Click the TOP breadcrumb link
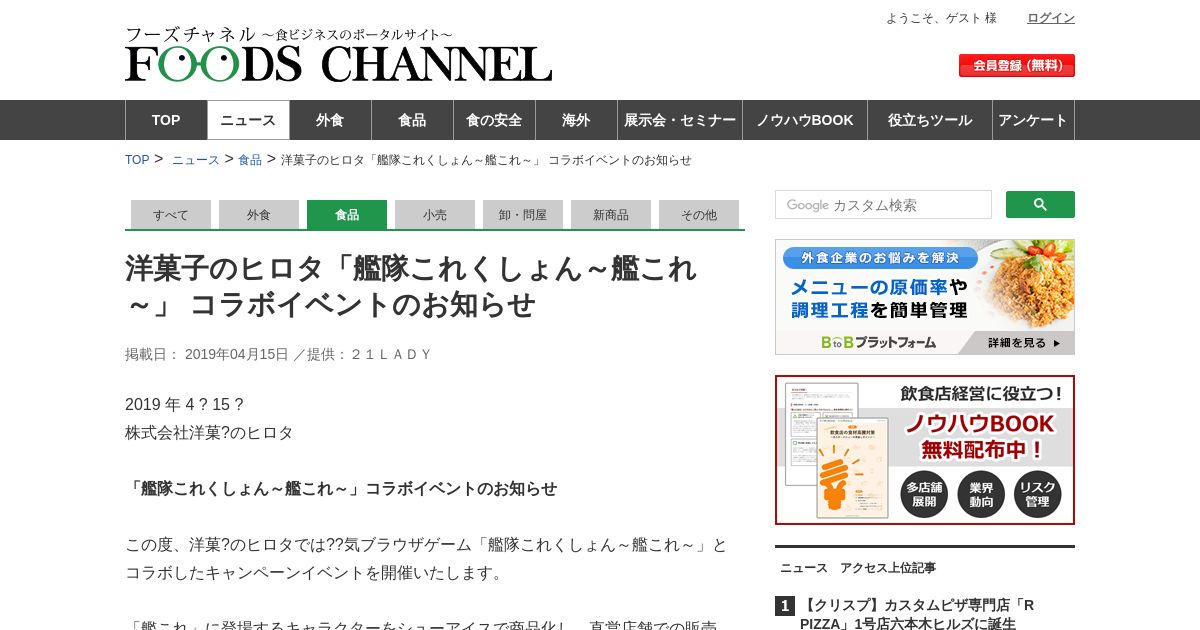This screenshot has height=630, width=1200. coord(137,160)
